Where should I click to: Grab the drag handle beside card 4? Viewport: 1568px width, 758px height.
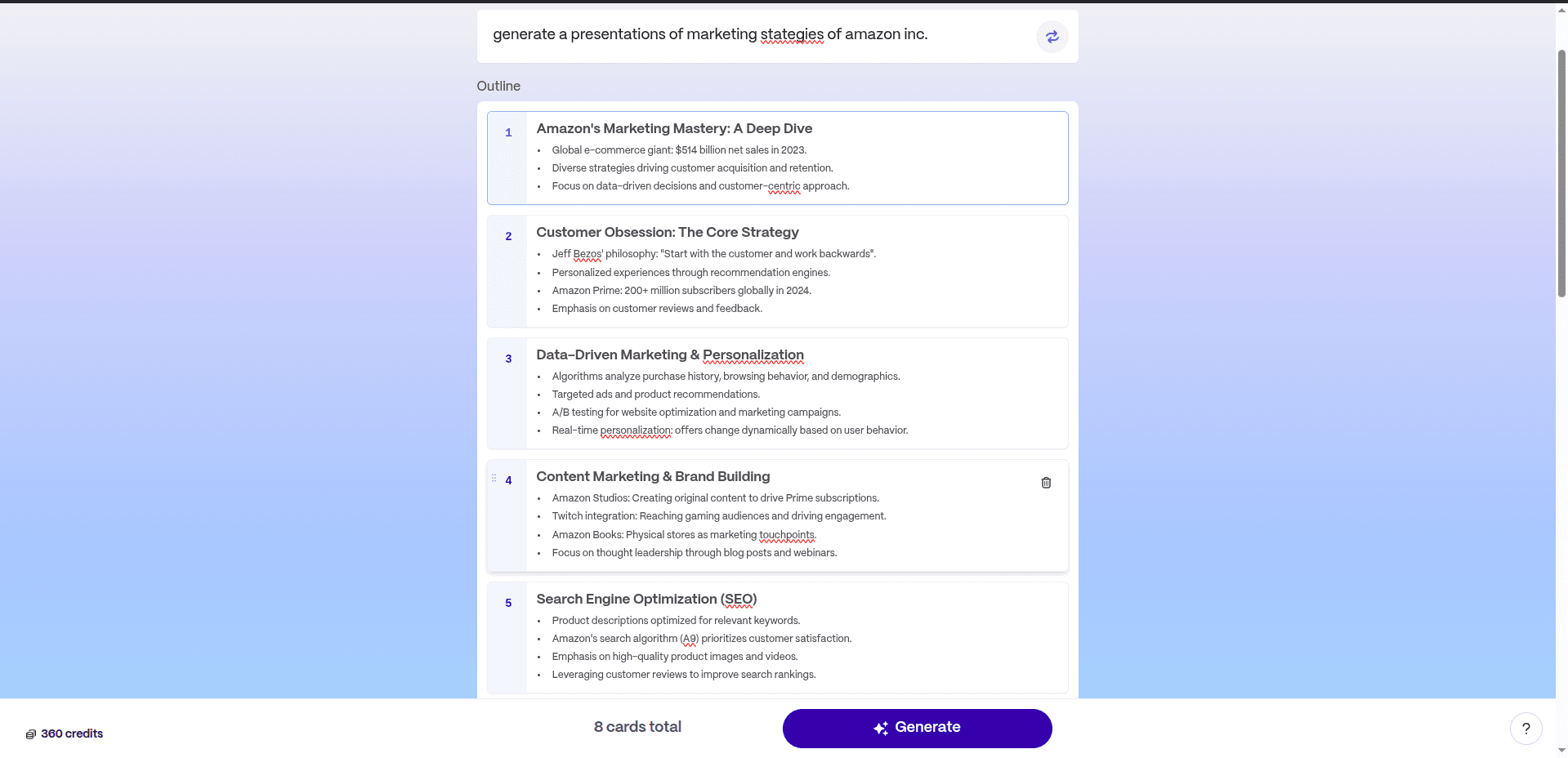click(x=494, y=479)
